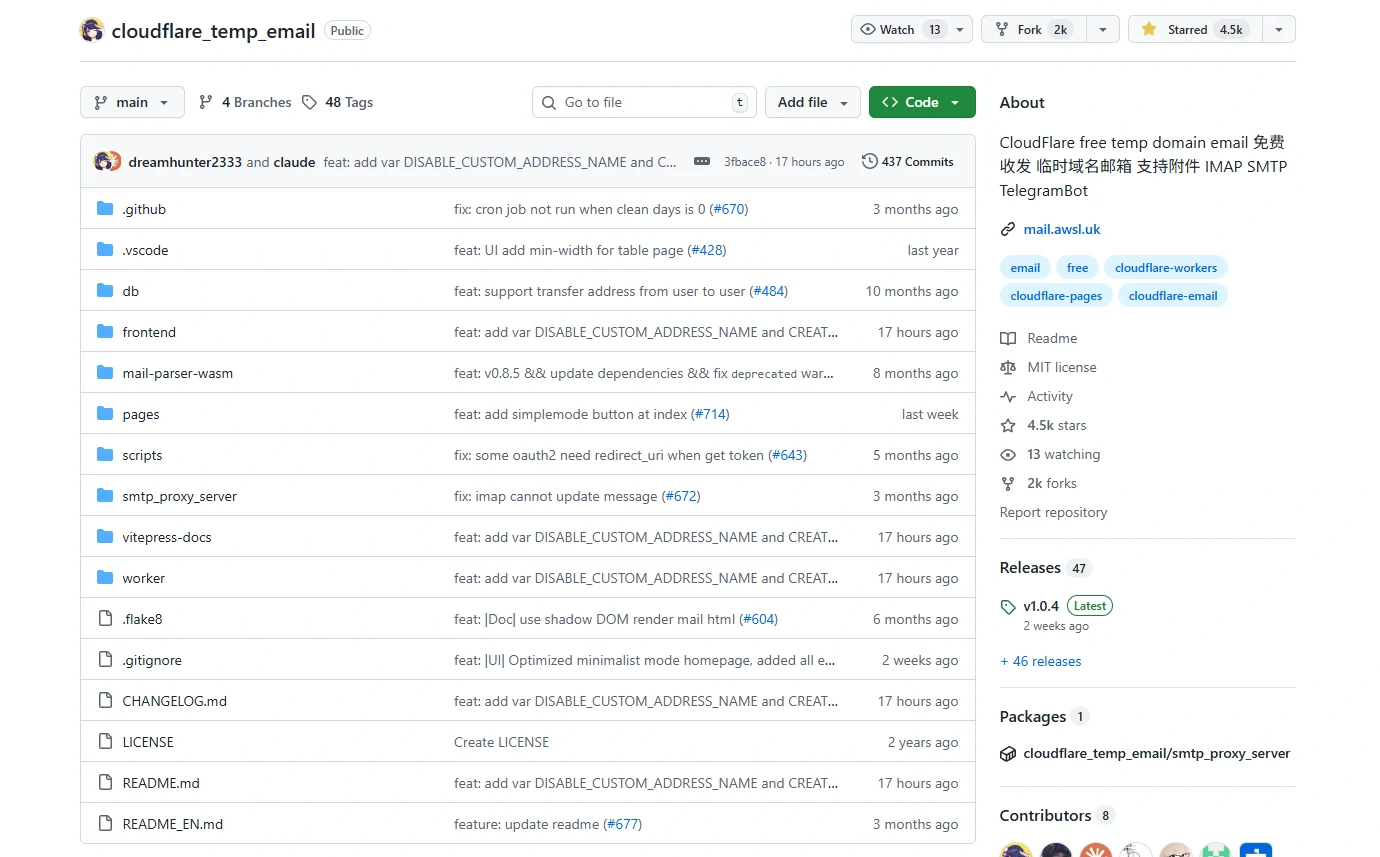Open the 48 Tags list
This screenshot has width=1380, height=857.
point(337,102)
